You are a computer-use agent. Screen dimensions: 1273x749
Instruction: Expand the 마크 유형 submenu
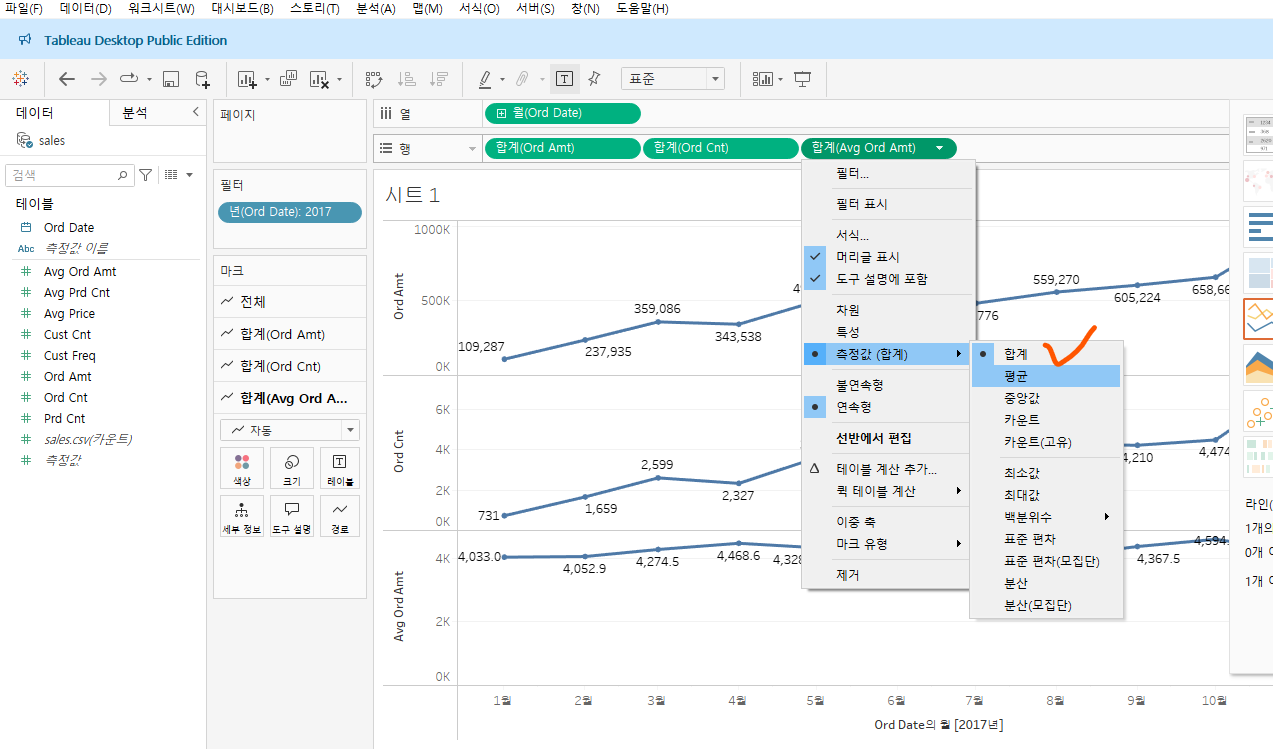click(888, 544)
